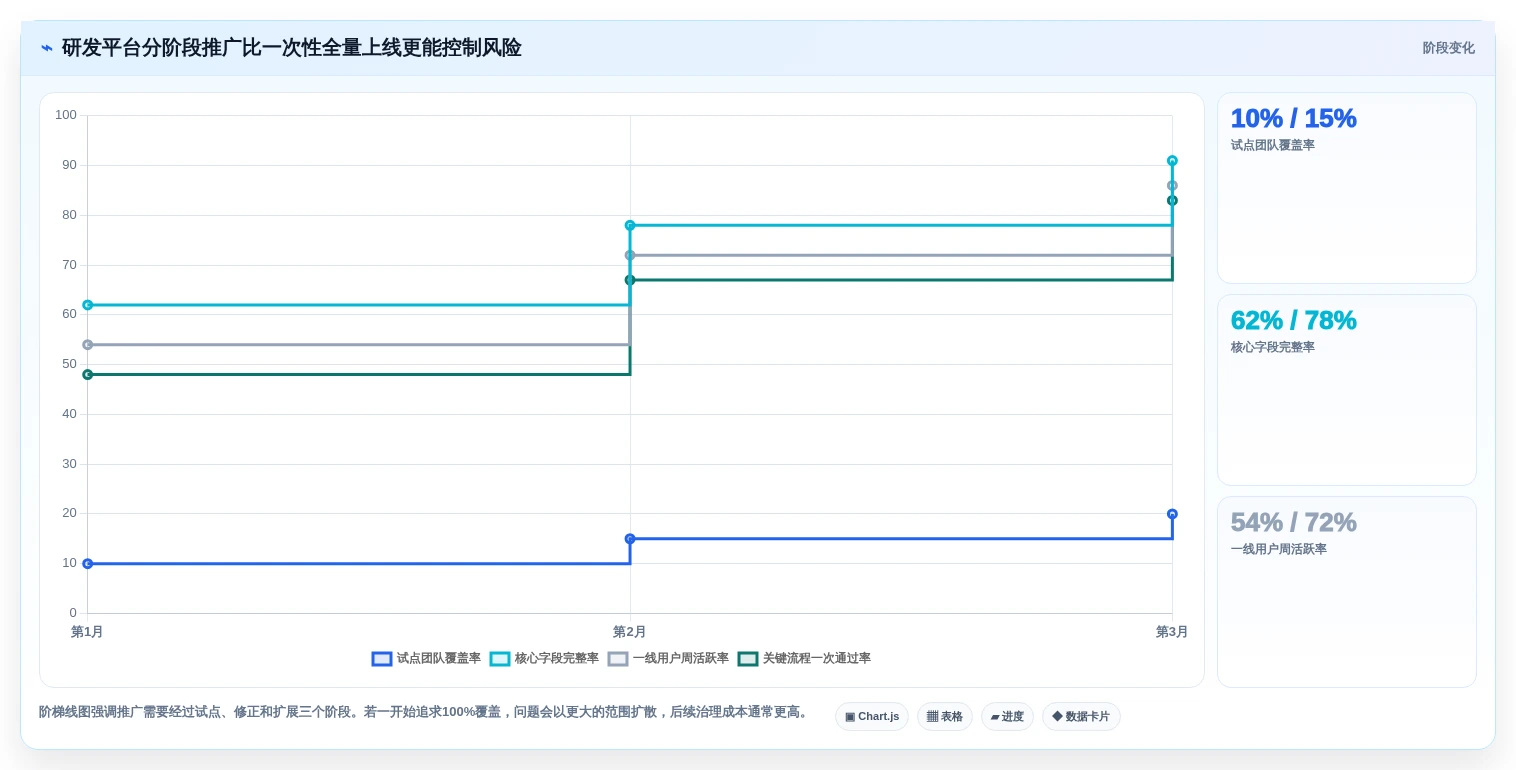Click the 进度 tag
The image size is (1516, 770).
(1007, 717)
